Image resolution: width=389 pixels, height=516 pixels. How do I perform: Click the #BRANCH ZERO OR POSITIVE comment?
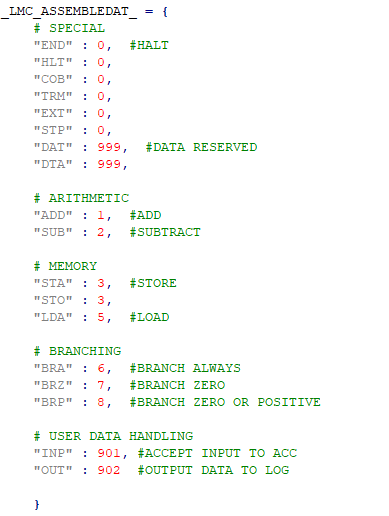pos(225,402)
